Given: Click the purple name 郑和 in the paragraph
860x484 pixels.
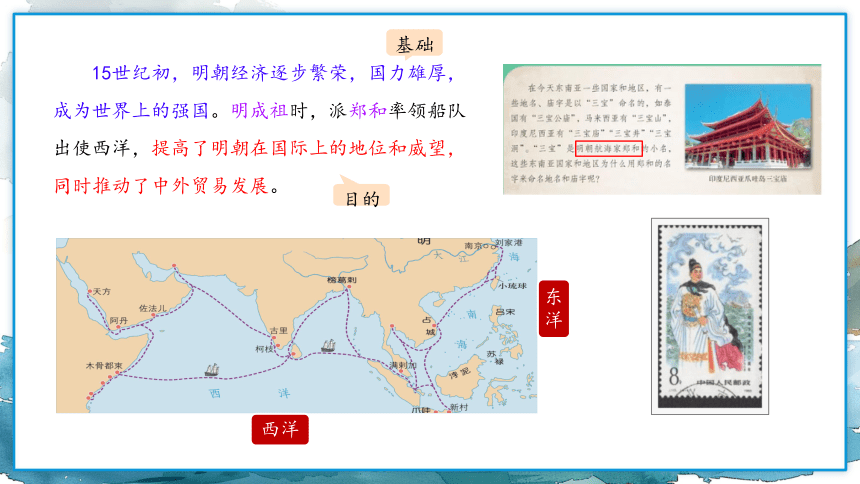Looking at the screenshot, I should [x=369, y=110].
